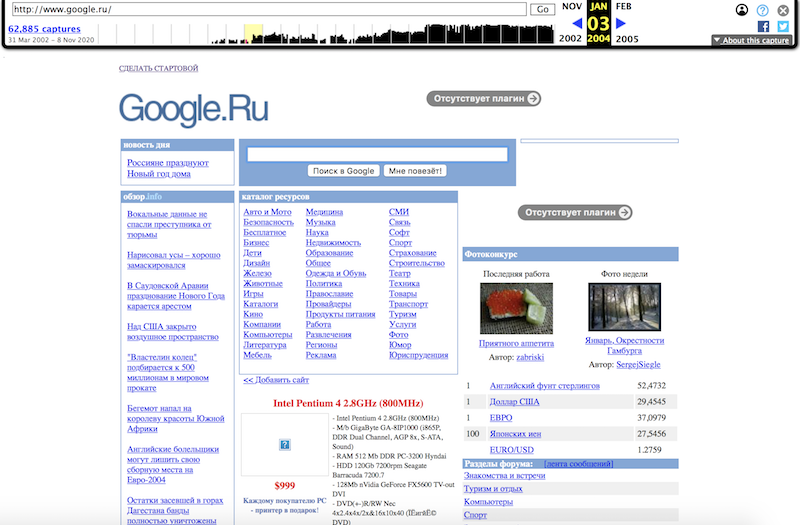Jump to NOV capture month
The height and width of the screenshot is (525, 800).
coord(572,6)
